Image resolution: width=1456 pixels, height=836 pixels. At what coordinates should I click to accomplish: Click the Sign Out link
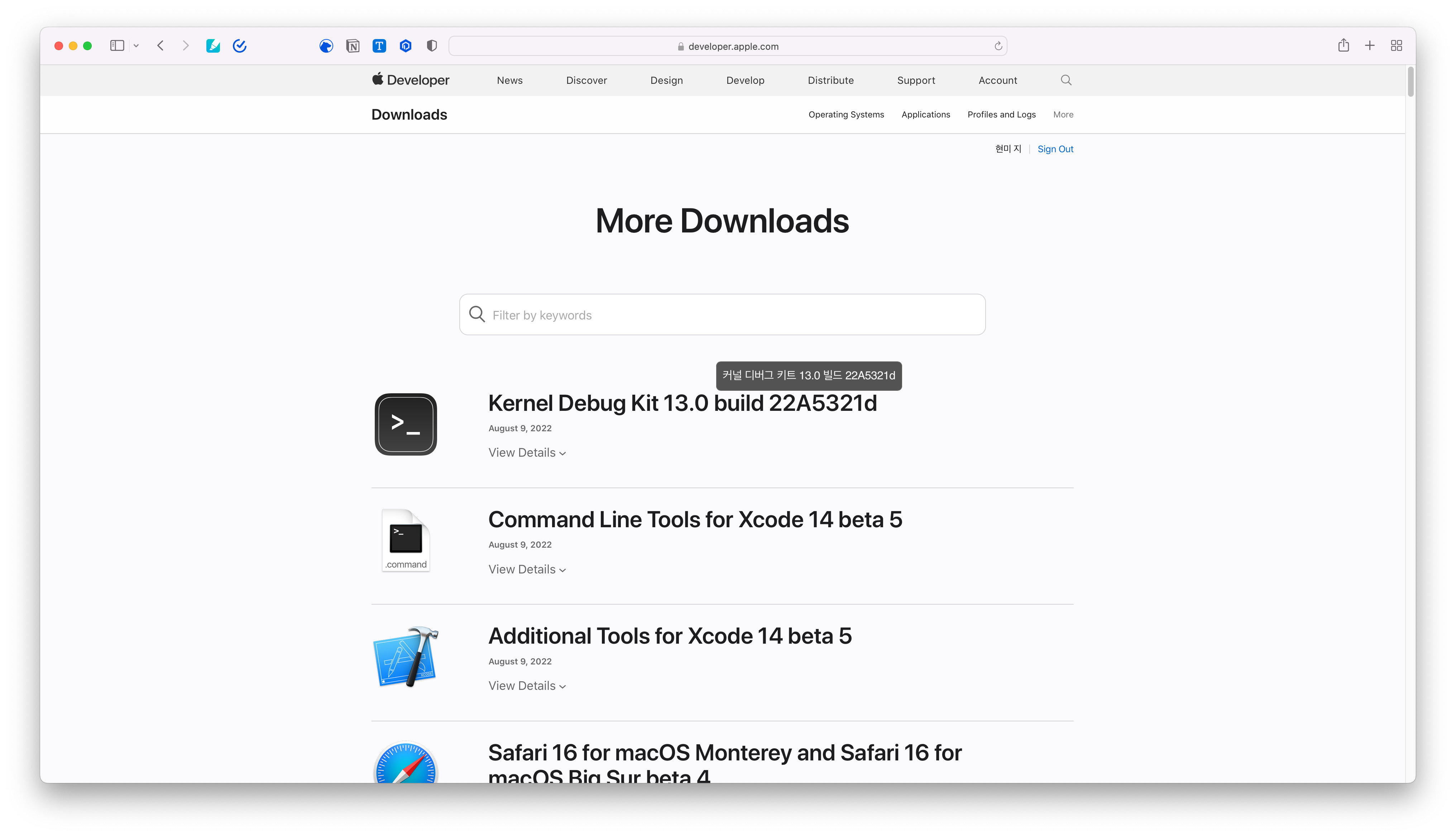tap(1055, 149)
